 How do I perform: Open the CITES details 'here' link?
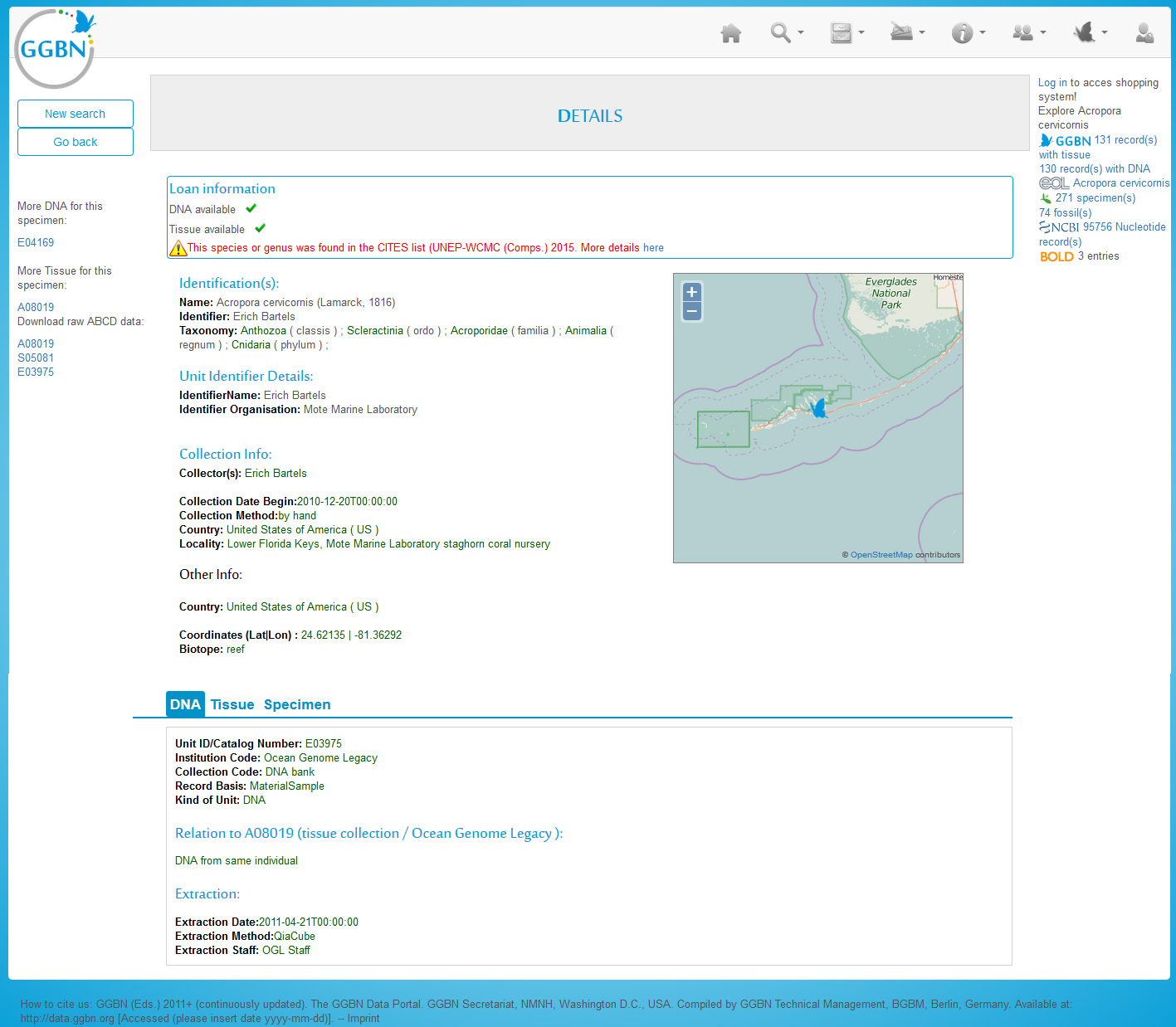click(x=653, y=248)
